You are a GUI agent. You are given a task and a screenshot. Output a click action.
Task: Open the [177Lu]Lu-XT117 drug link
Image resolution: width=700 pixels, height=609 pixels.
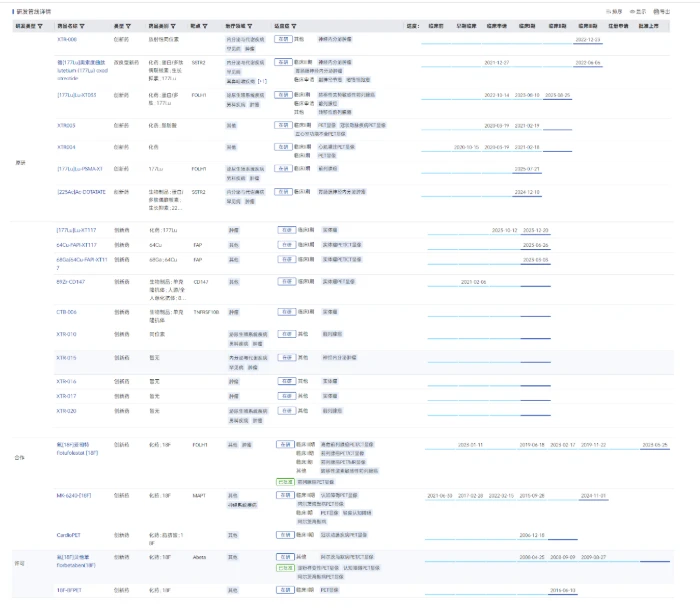pyautogui.click(x=76, y=230)
